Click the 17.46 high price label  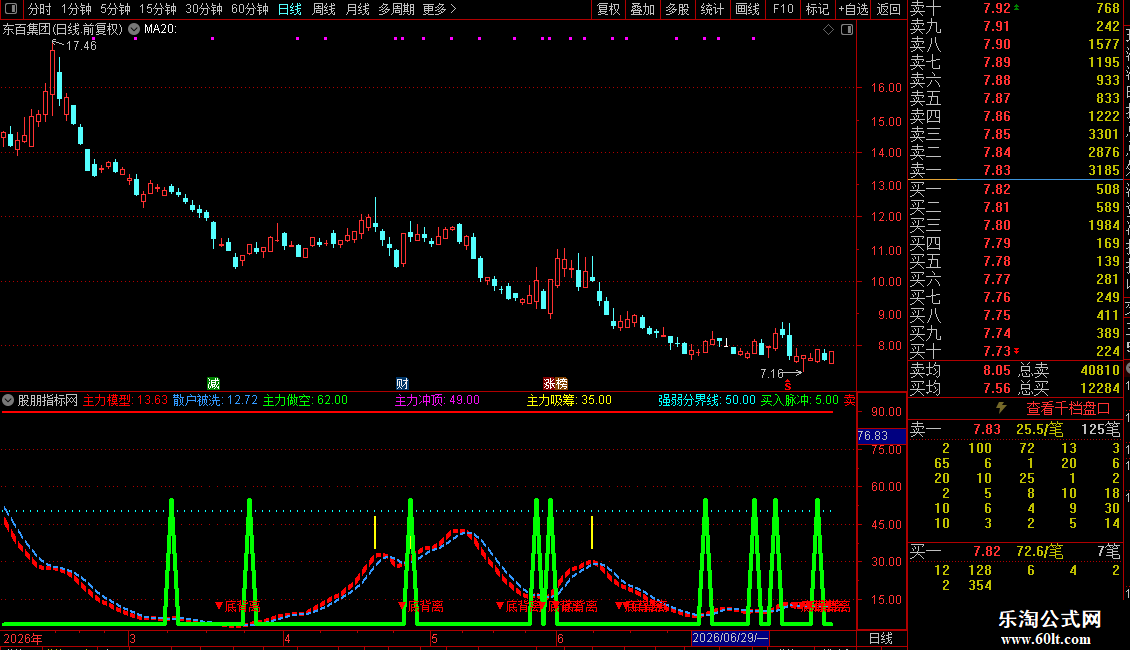tap(81, 45)
